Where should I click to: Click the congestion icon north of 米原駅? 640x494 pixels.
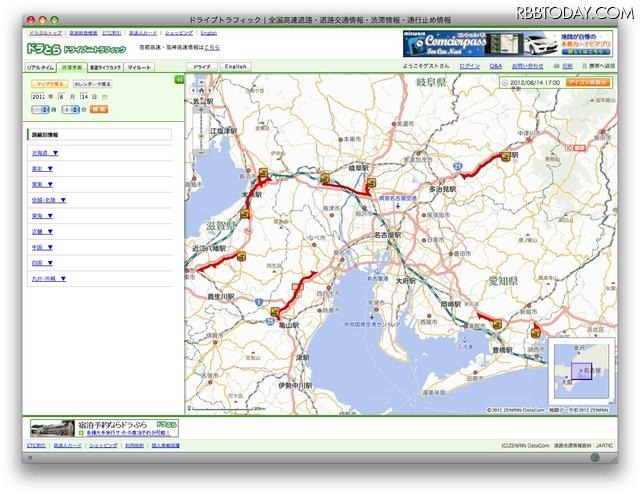pos(263,173)
